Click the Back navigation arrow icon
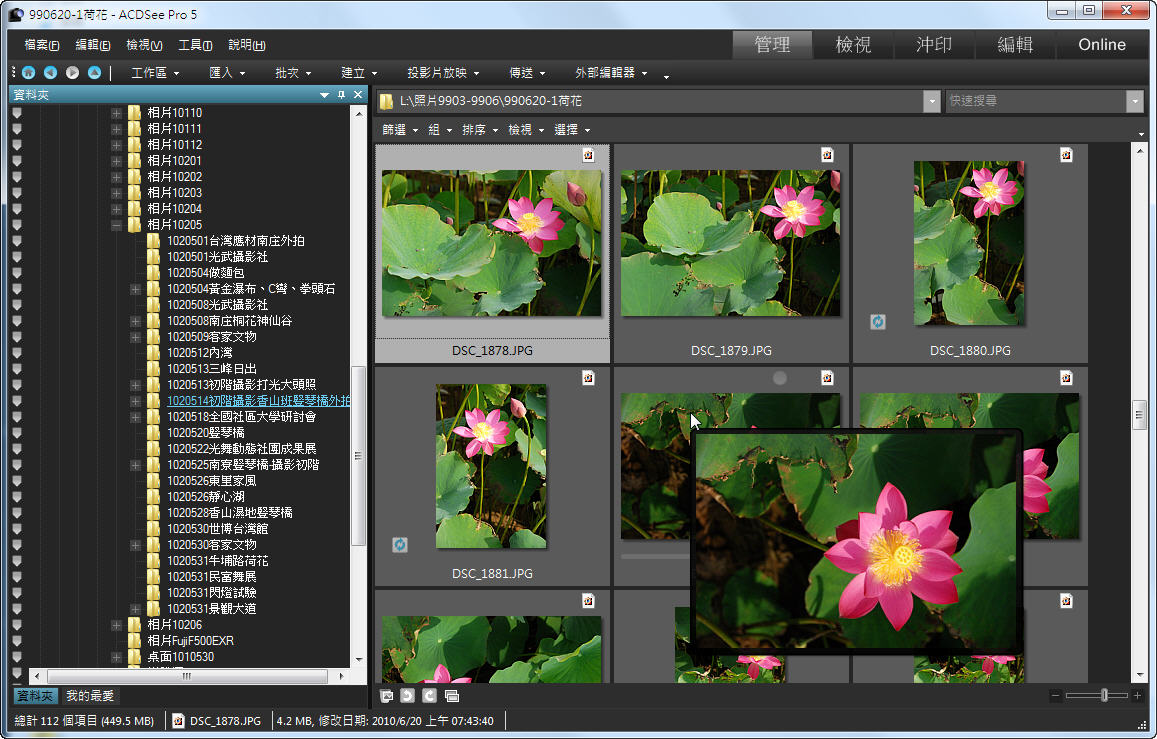The image size is (1157, 739). coord(50,72)
